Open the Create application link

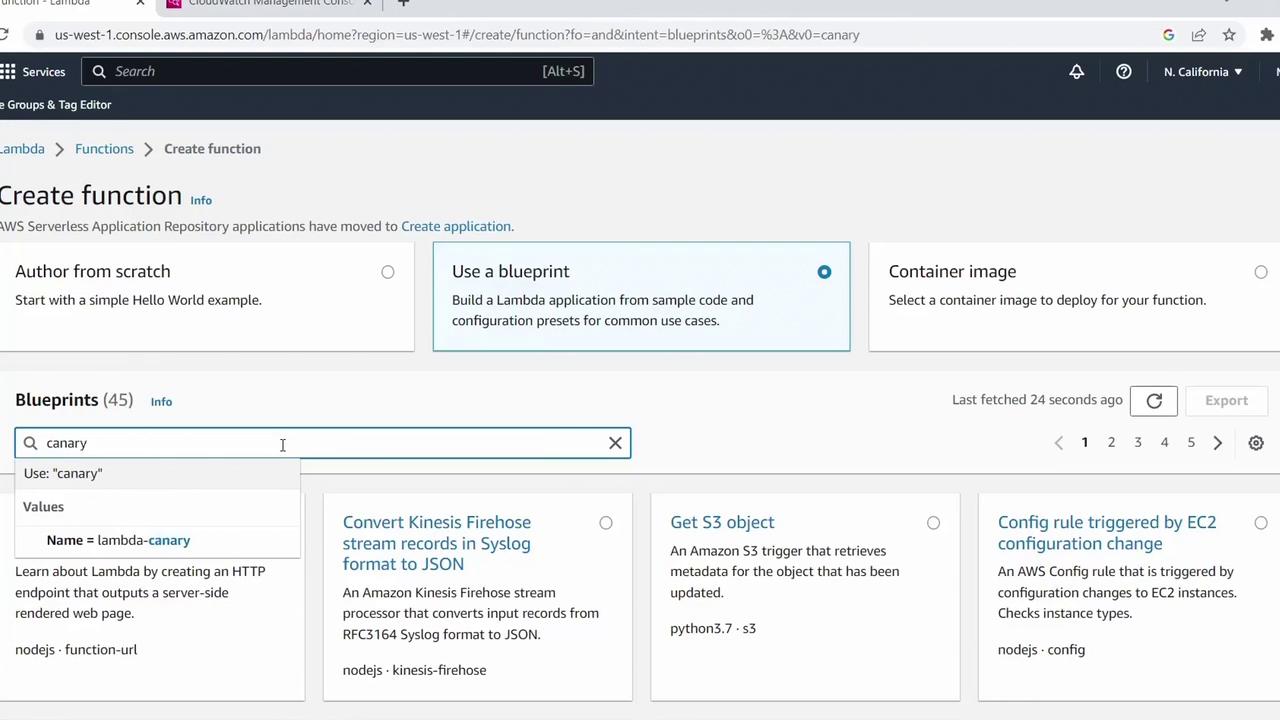(x=456, y=226)
